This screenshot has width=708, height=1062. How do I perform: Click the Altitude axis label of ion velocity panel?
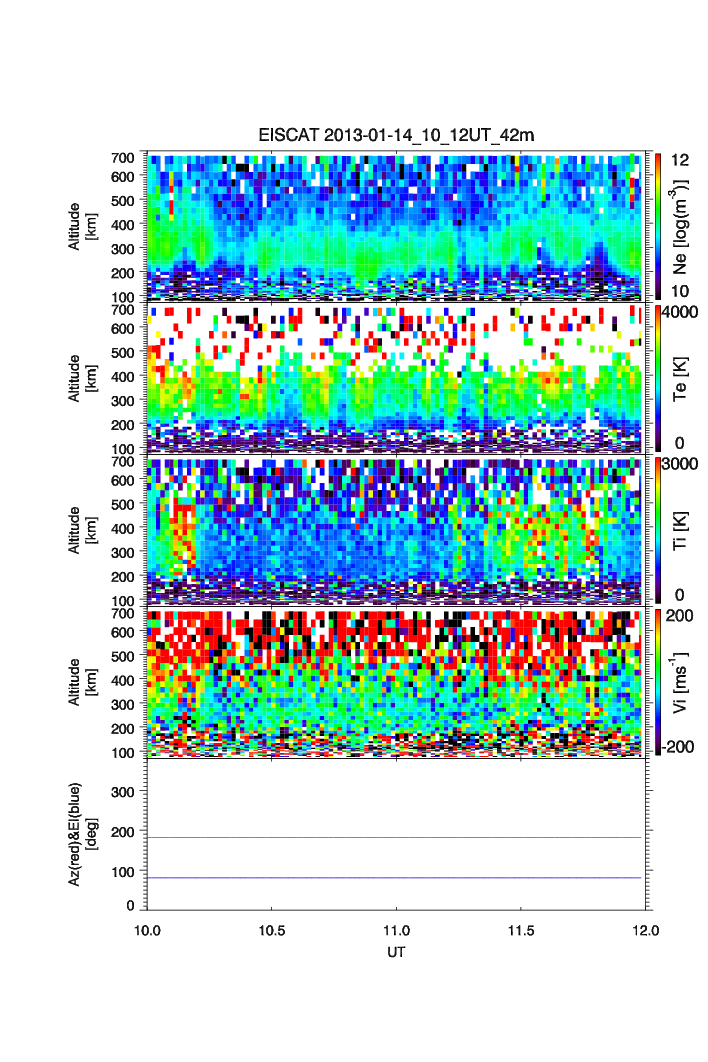(82, 682)
